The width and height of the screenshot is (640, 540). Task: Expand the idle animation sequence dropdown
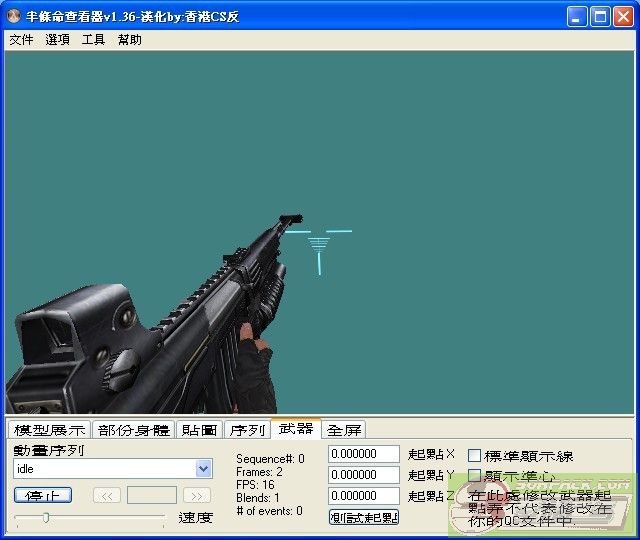[204, 468]
